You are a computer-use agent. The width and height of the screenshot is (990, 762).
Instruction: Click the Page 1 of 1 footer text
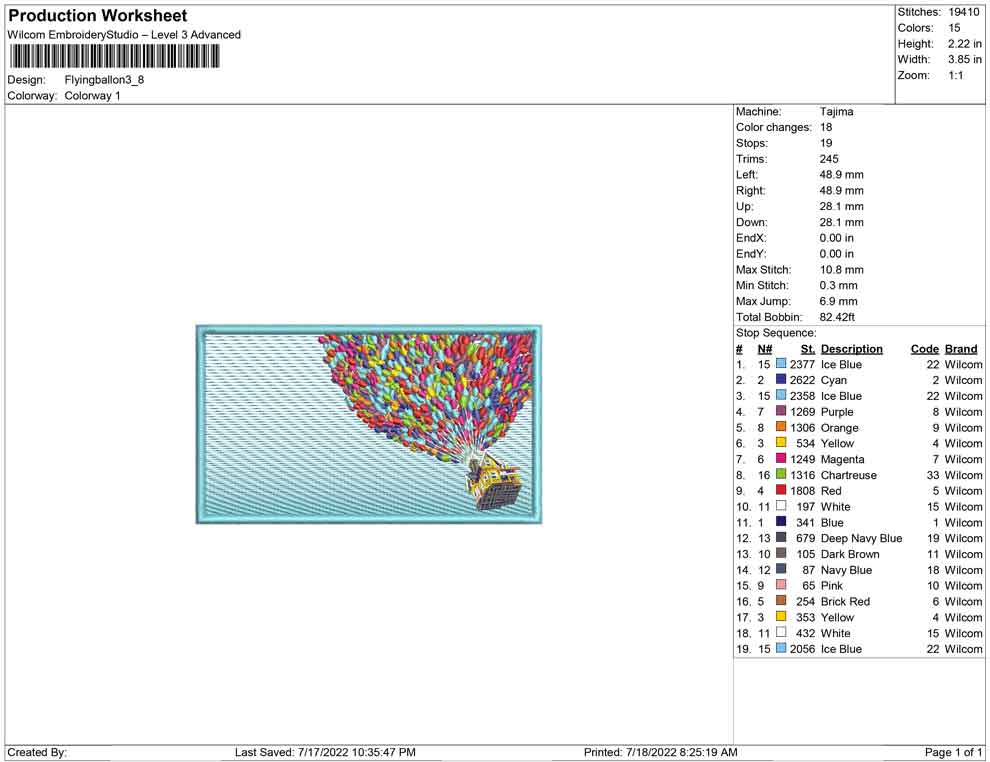[x=953, y=752]
